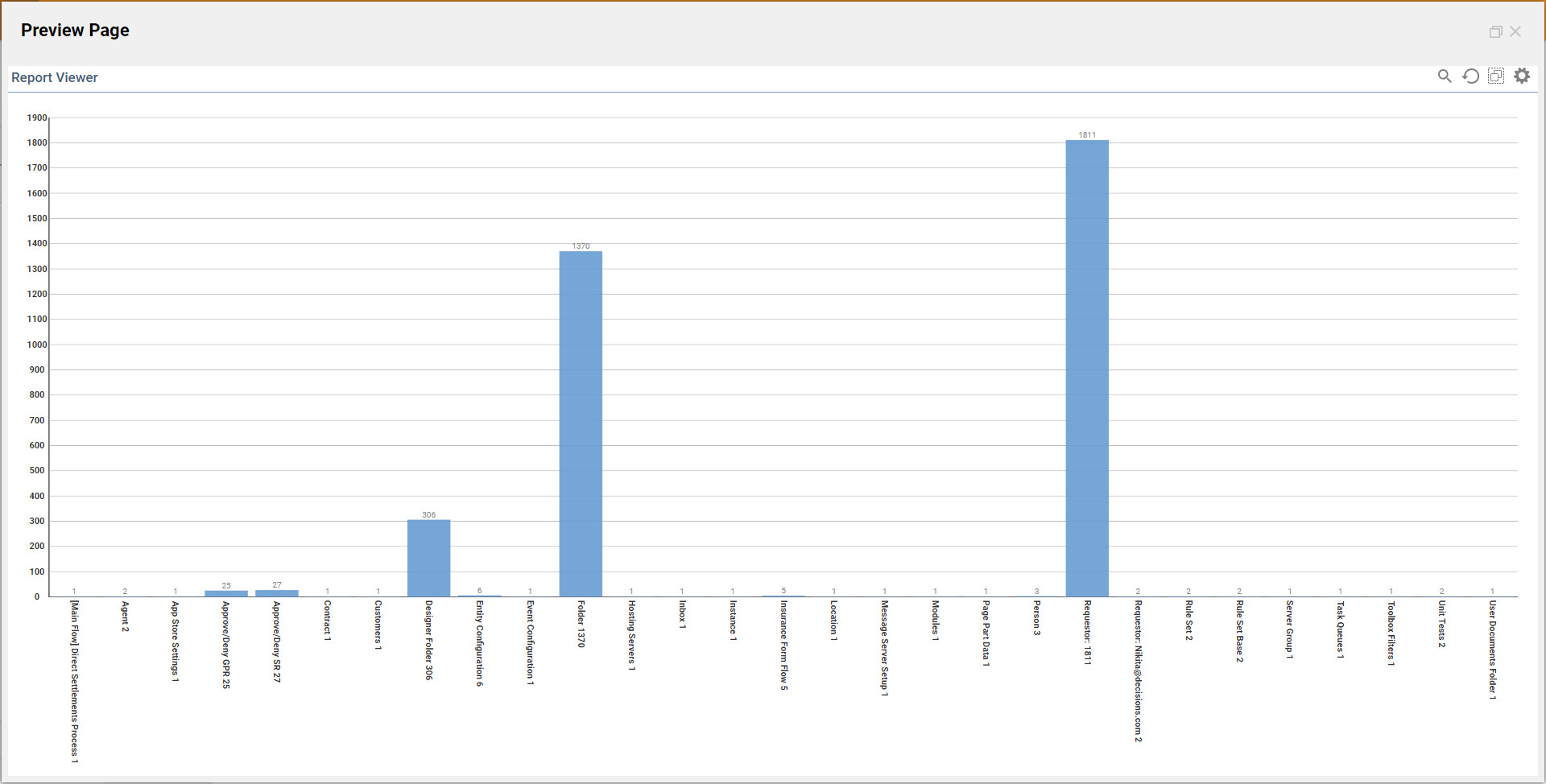
Task: Open the report search magnifier icon
Action: coord(1445,76)
